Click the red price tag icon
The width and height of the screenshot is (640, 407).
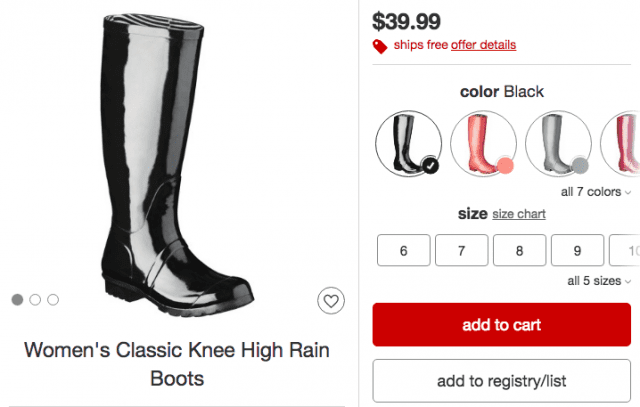pyautogui.click(x=380, y=46)
